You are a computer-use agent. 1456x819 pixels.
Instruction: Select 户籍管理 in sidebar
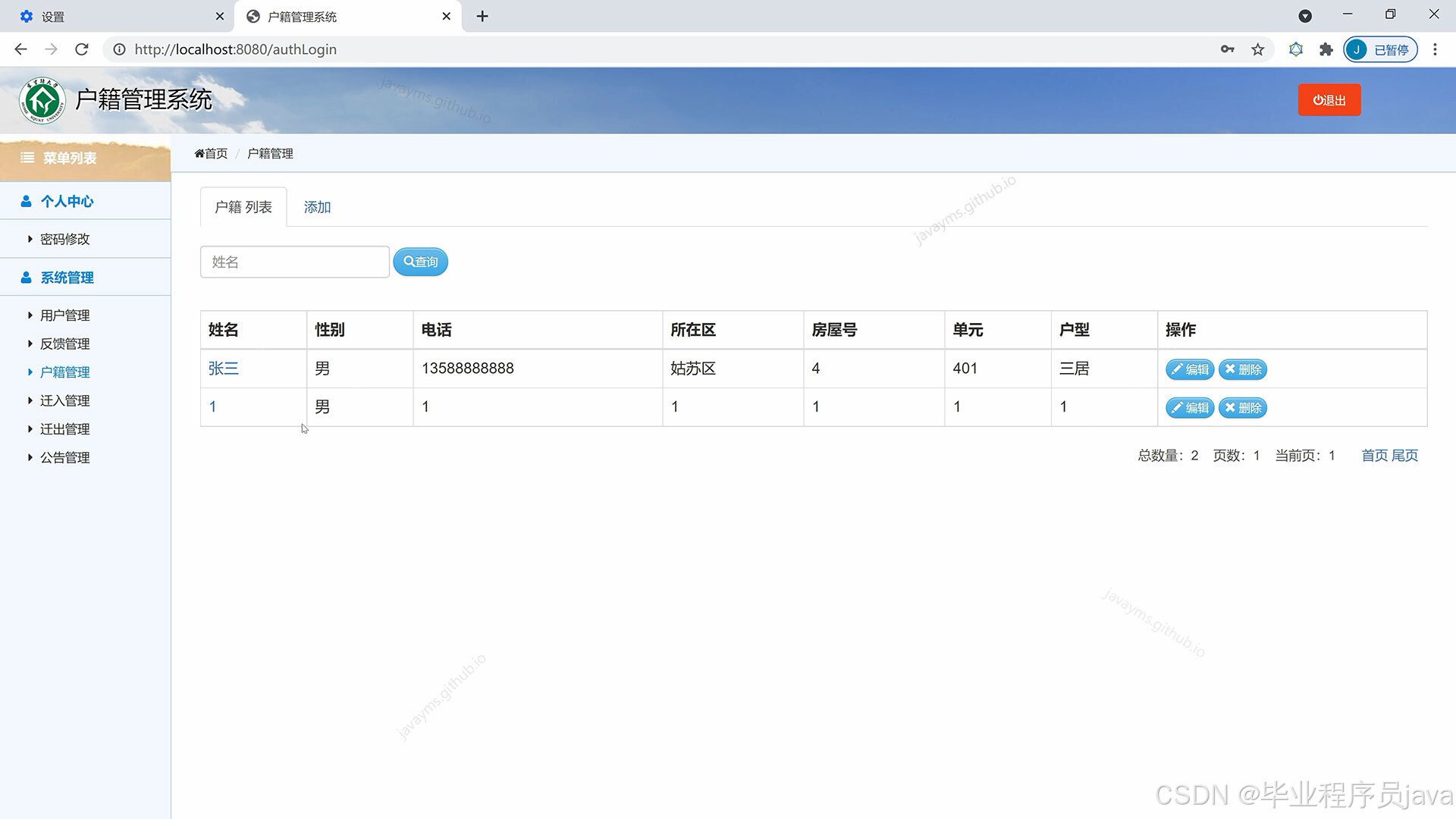[x=64, y=372]
